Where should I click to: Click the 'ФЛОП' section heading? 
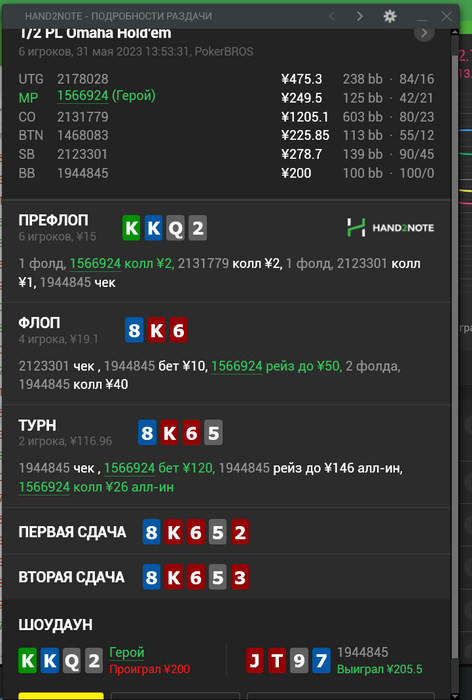[x=39, y=323]
